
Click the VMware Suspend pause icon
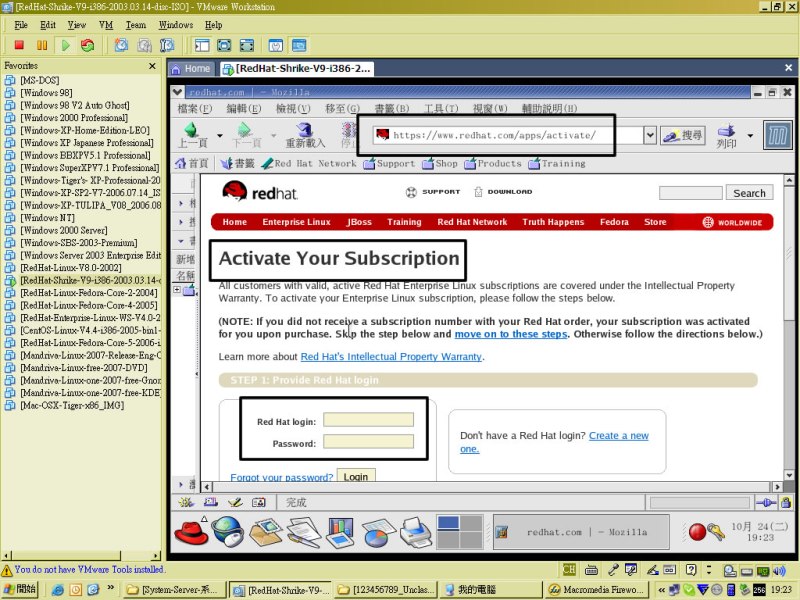point(42,45)
